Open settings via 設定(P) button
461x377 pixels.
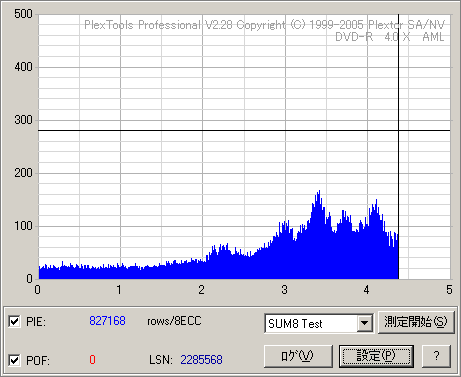click(x=376, y=356)
